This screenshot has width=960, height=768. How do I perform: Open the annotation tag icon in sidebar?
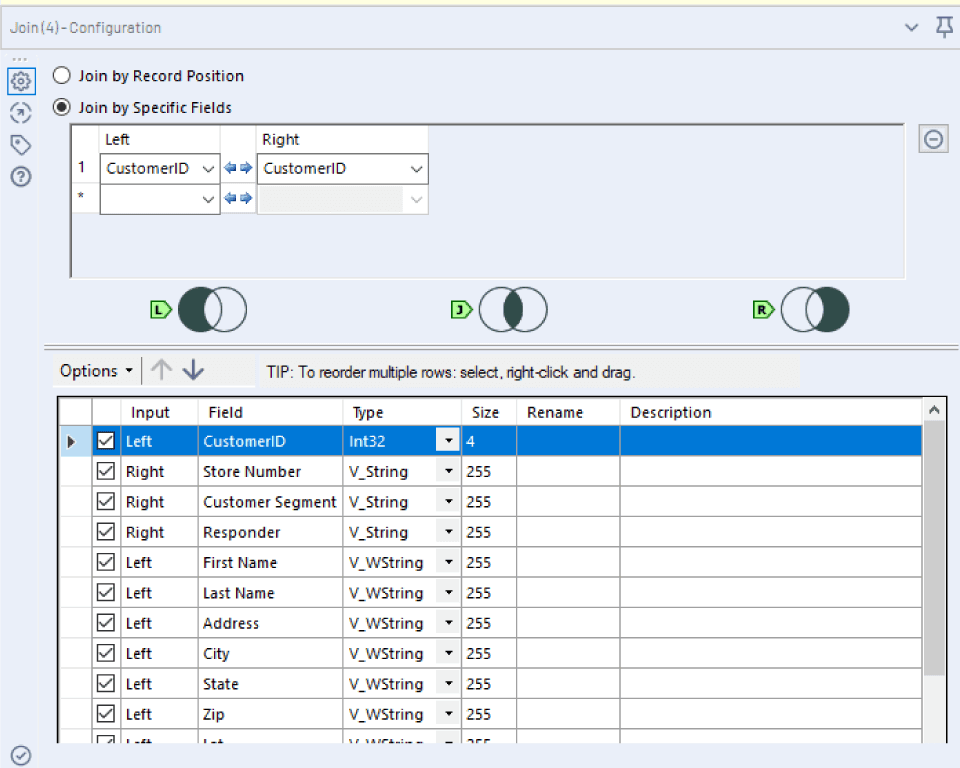pos(21,145)
